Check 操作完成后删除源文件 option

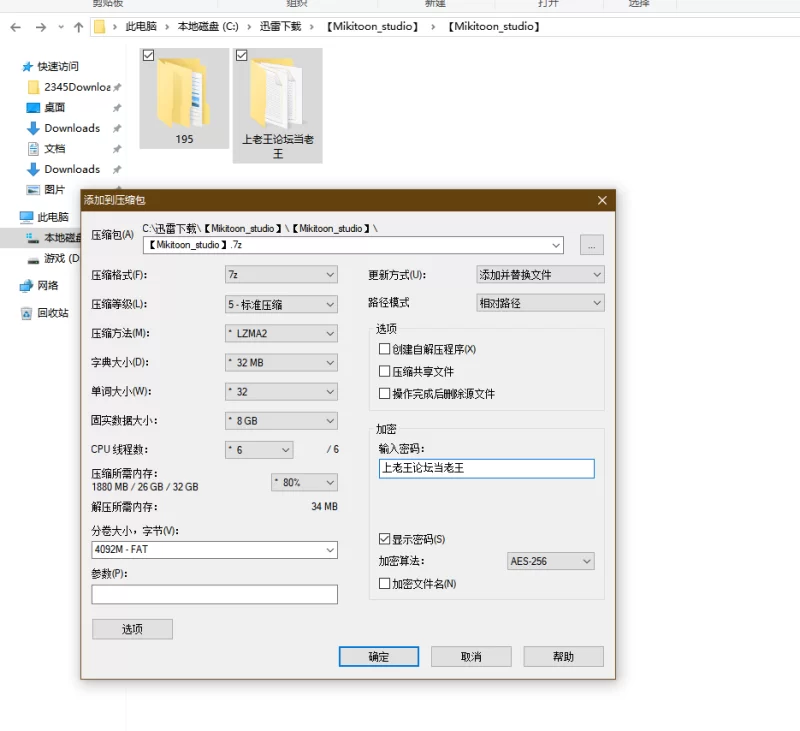pyautogui.click(x=385, y=394)
